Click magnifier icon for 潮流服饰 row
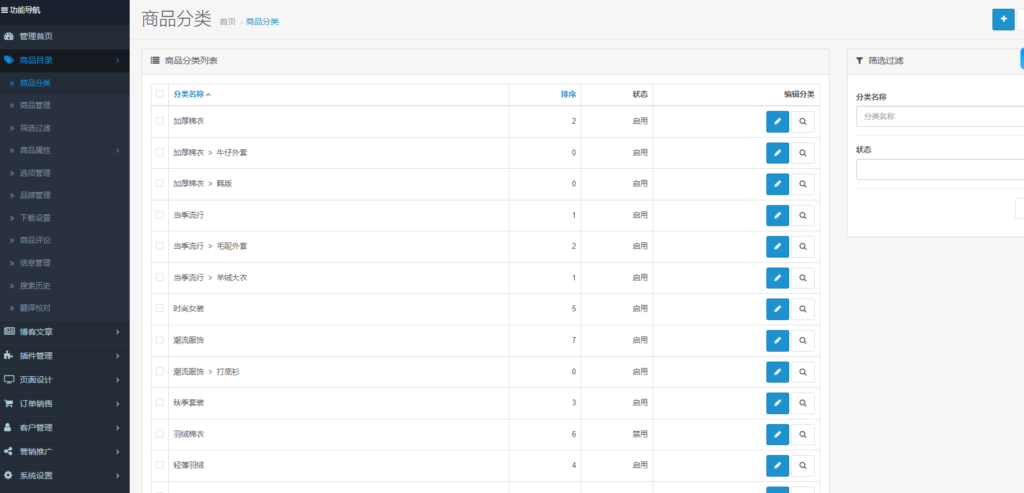 (x=802, y=340)
